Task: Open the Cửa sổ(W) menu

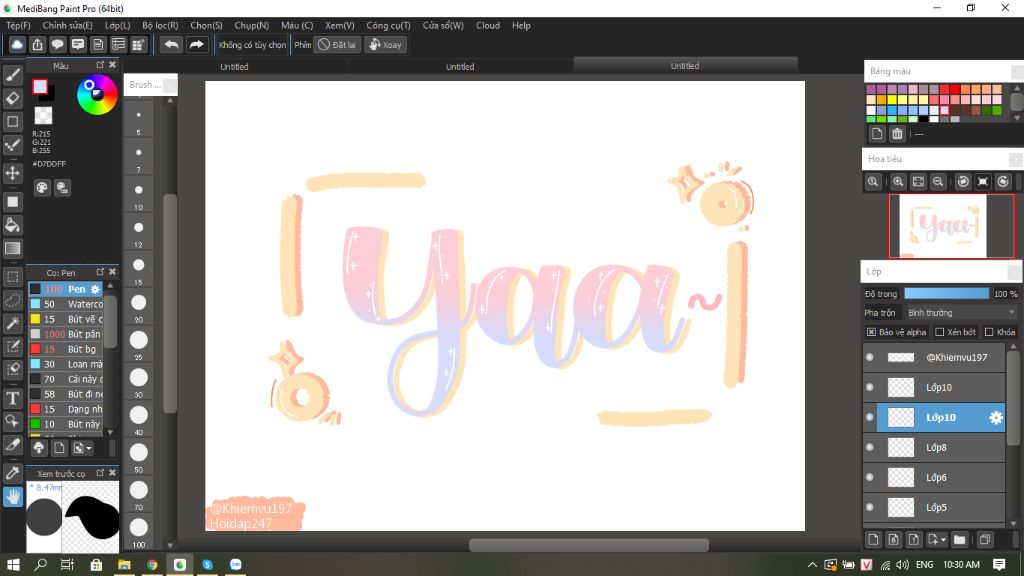Action: [443, 25]
